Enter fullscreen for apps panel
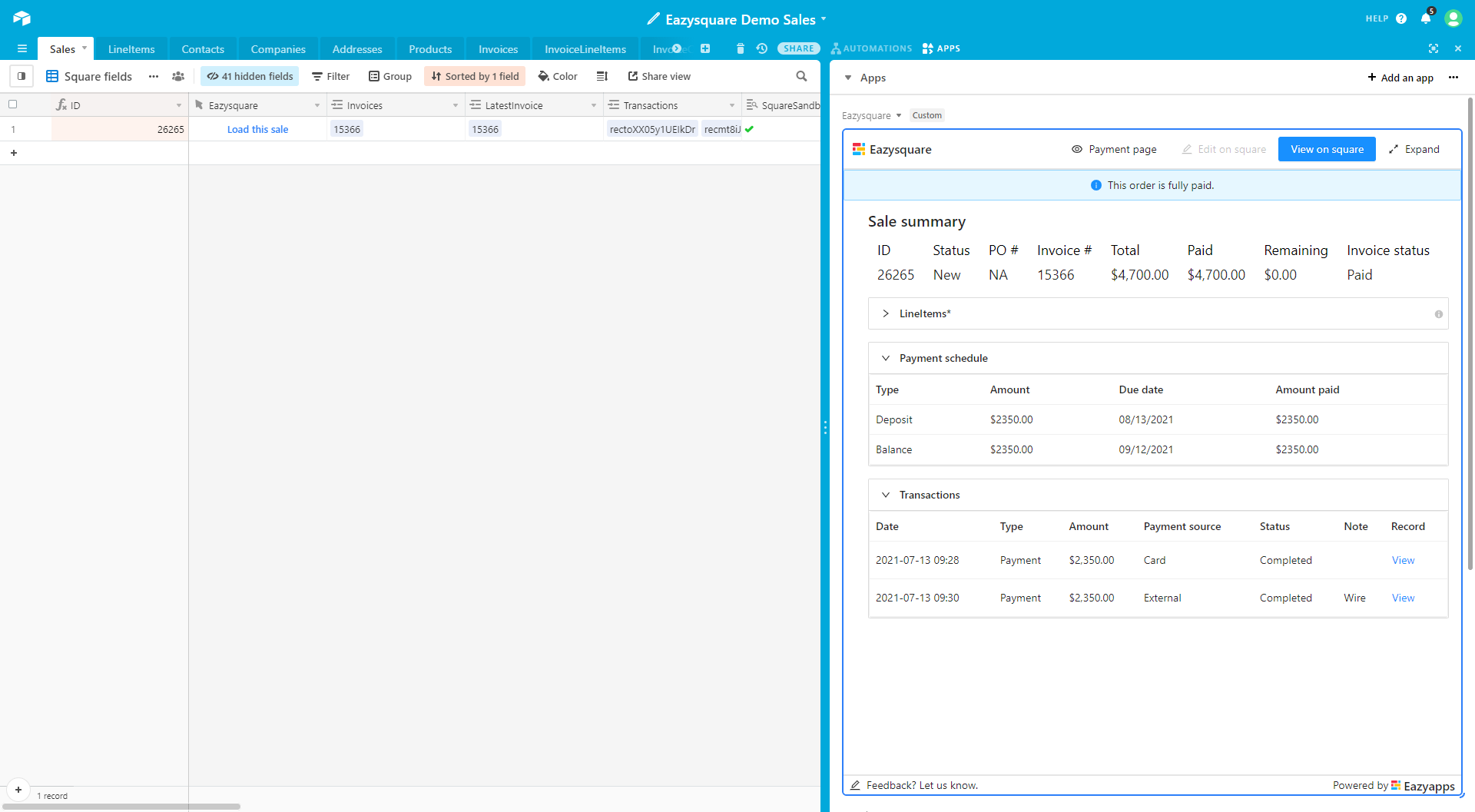Screen dimensions: 1475x812 [x=1434, y=48]
